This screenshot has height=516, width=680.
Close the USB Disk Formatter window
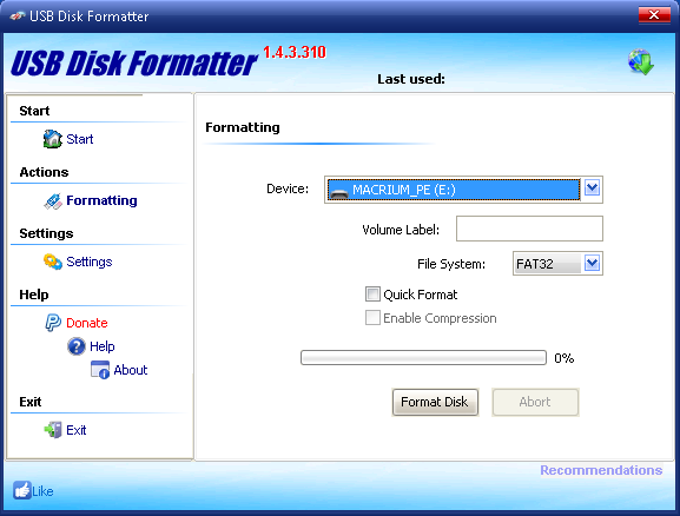(654, 15)
